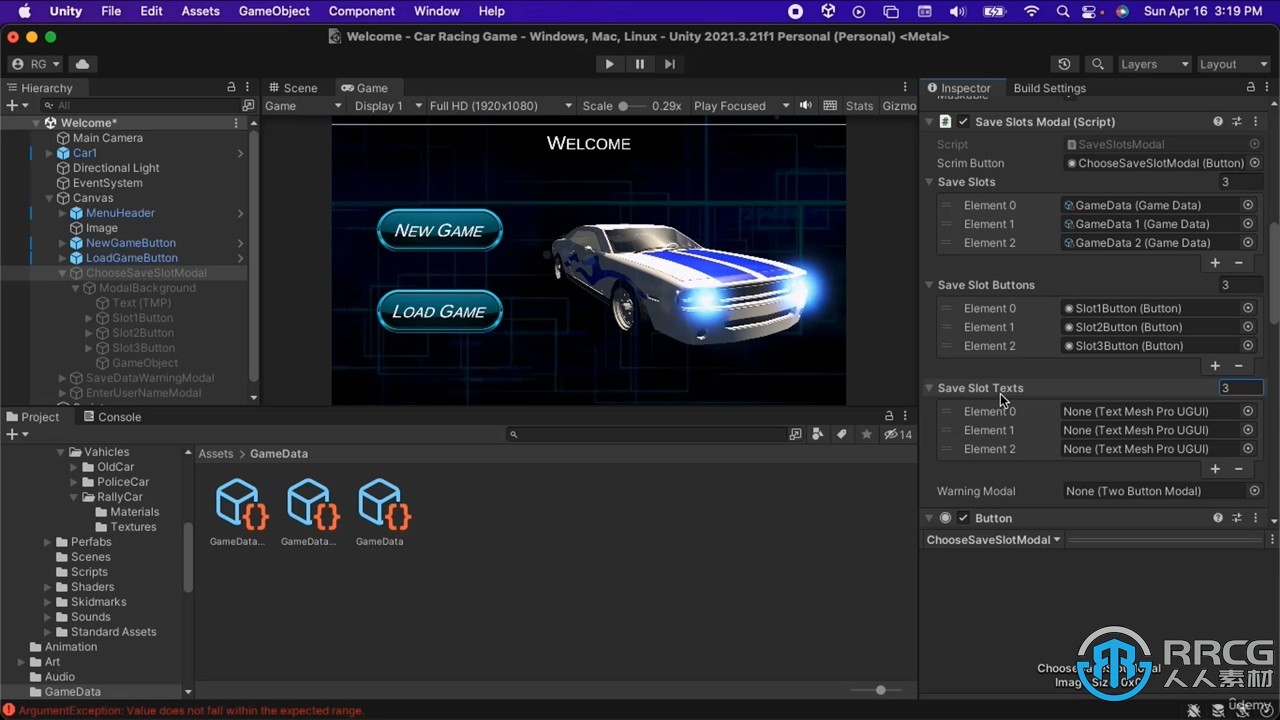1280x720 pixels.
Task: Open the cloud services icon
Action: (x=82, y=64)
